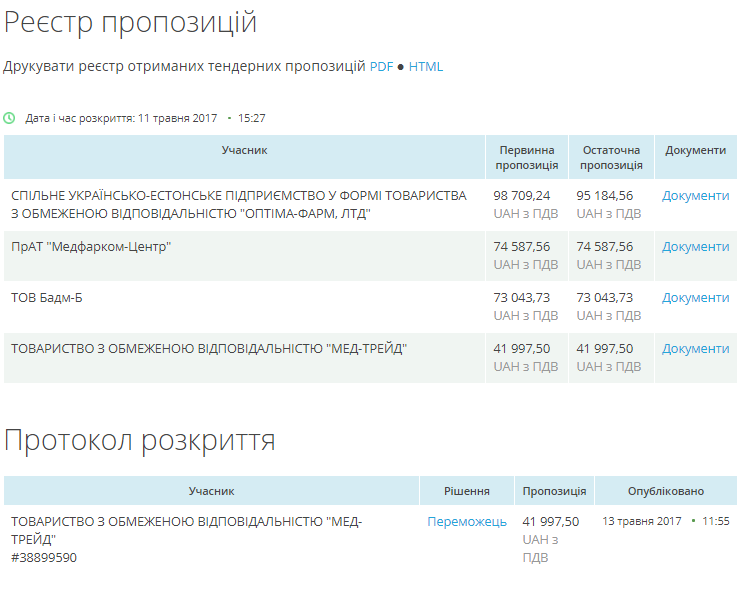Click the Остаточна пропозиція column header
Viewport: 743px width, 589px height.
611,157
